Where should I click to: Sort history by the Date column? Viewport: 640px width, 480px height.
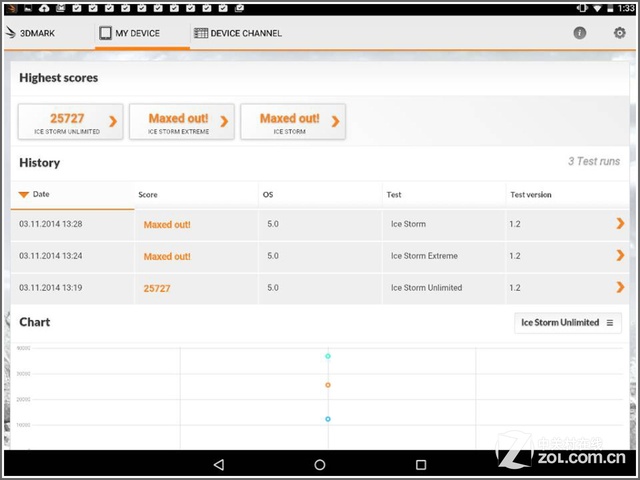(x=73, y=195)
